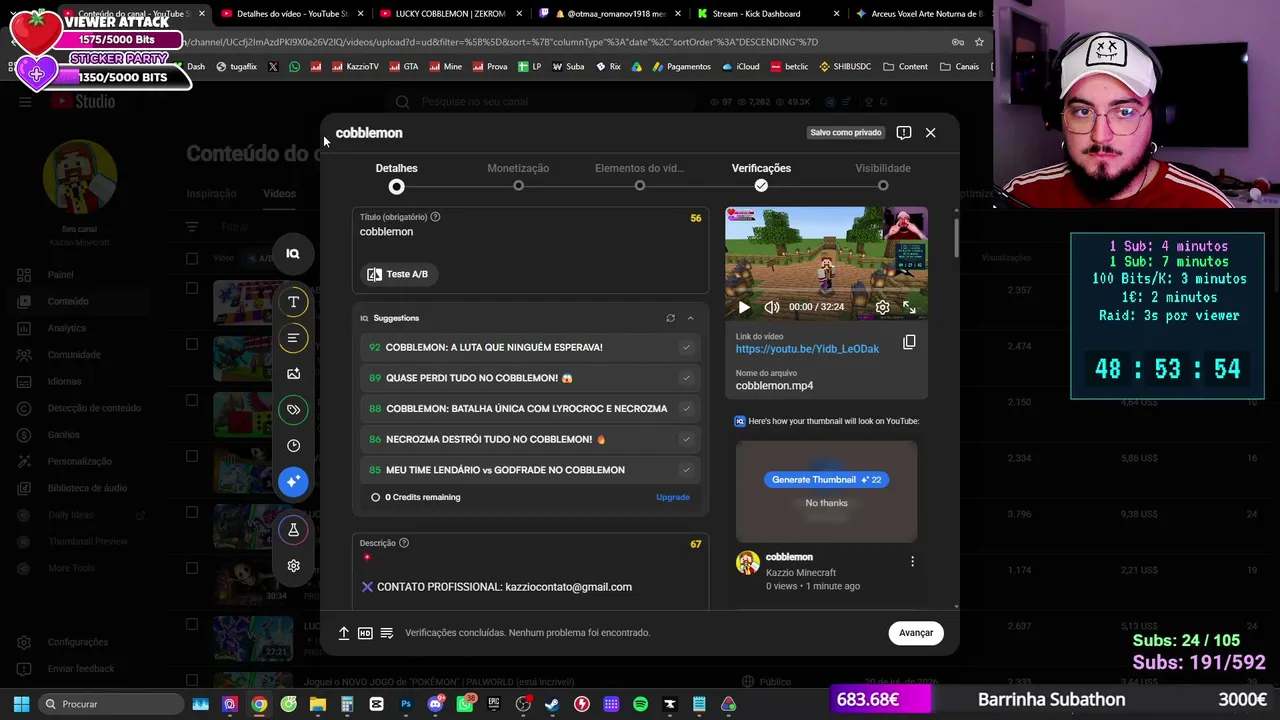
Task: Bookmark this page with the star icon
Action: pyautogui.click(x=979, y=42)
